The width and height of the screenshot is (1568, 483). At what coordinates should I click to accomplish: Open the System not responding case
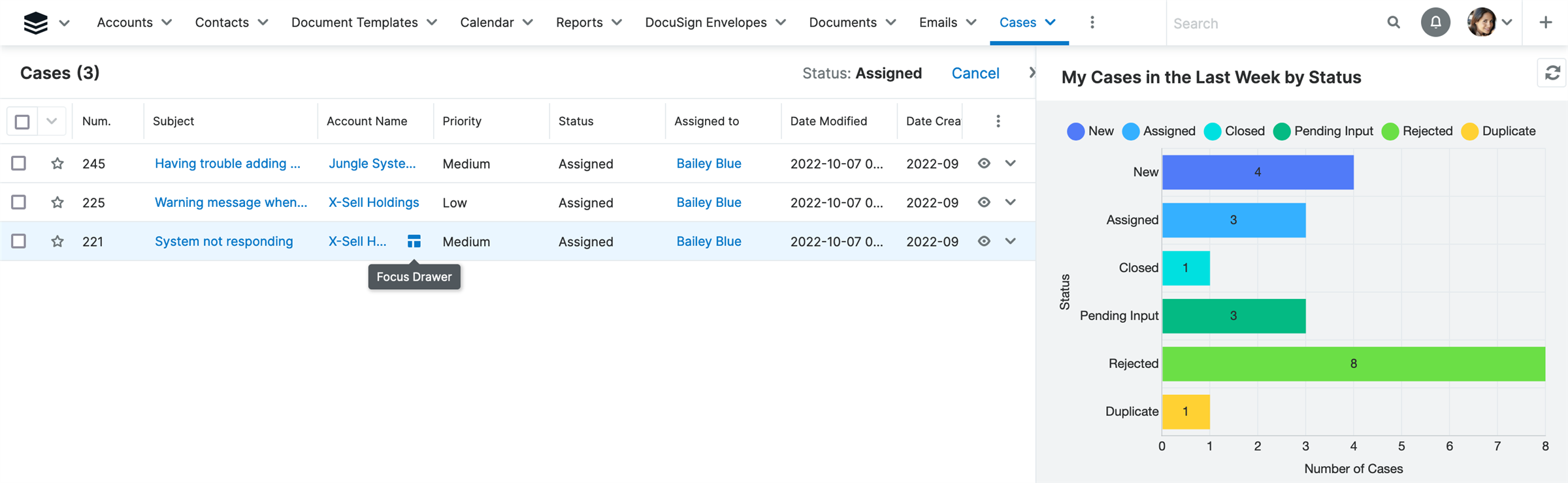coord(223,241)
